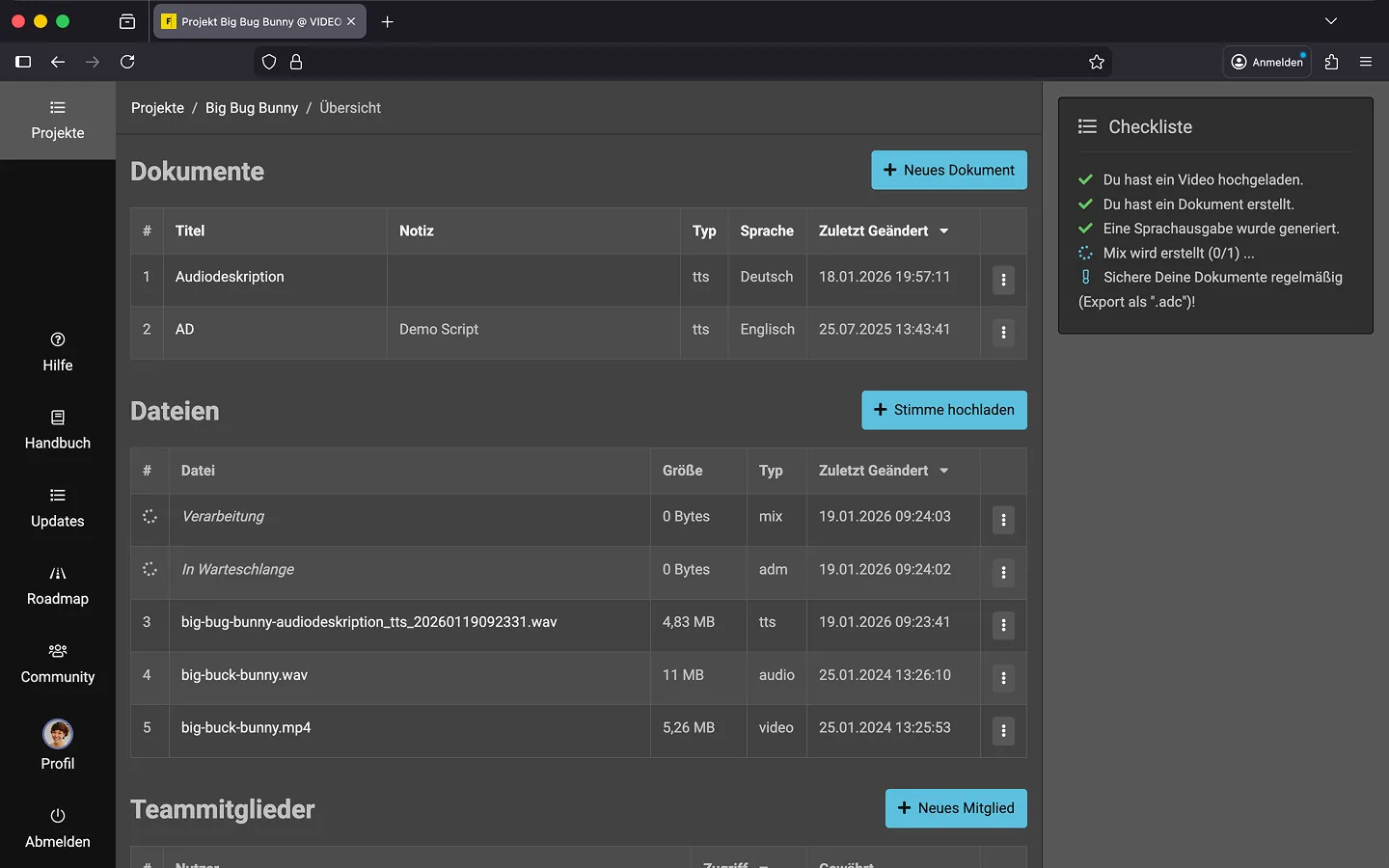Image resolution: width=1389 pixels, height=868 pixels.
Task: Open the Hilfe sidebar icon
Action: click(58, 339)
